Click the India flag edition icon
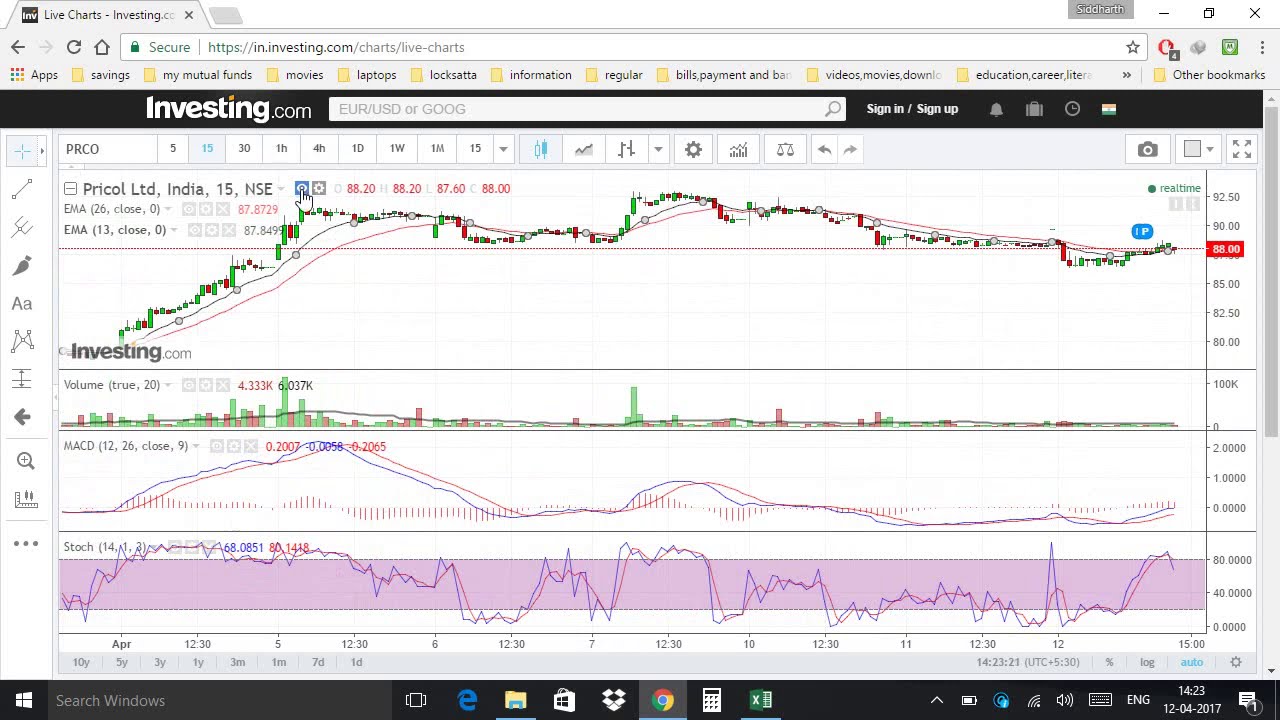 coord(1109,109)
